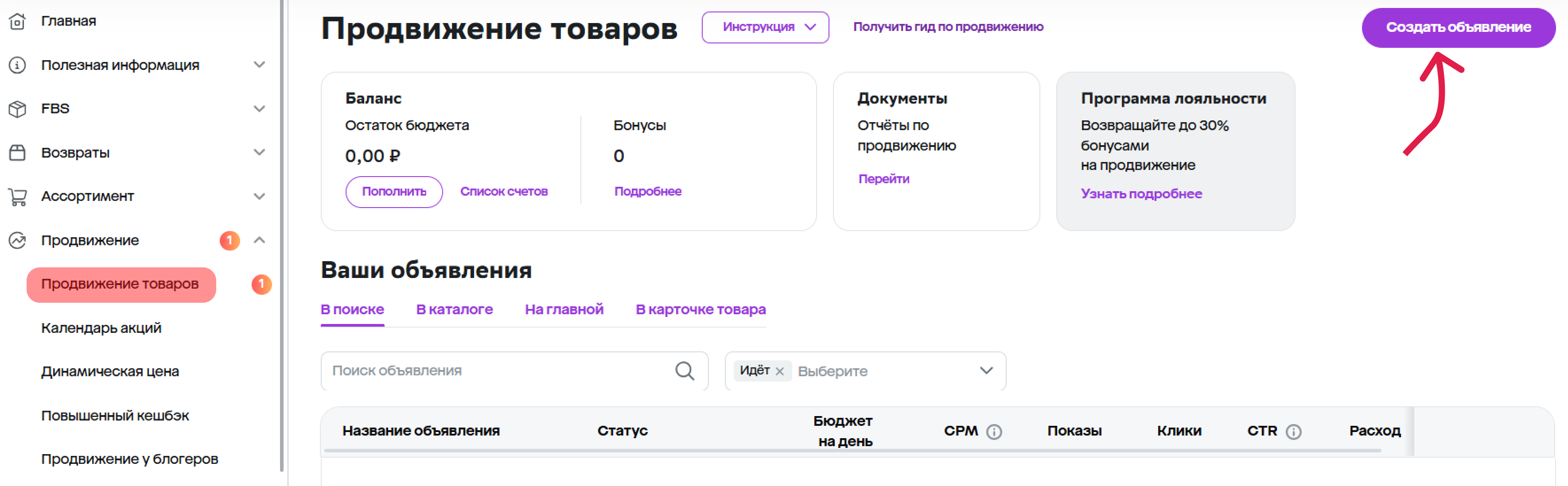This screenshot has height=486, width=1568.
Task: Switch to На главной tab
Action: (x=564, y=309)
